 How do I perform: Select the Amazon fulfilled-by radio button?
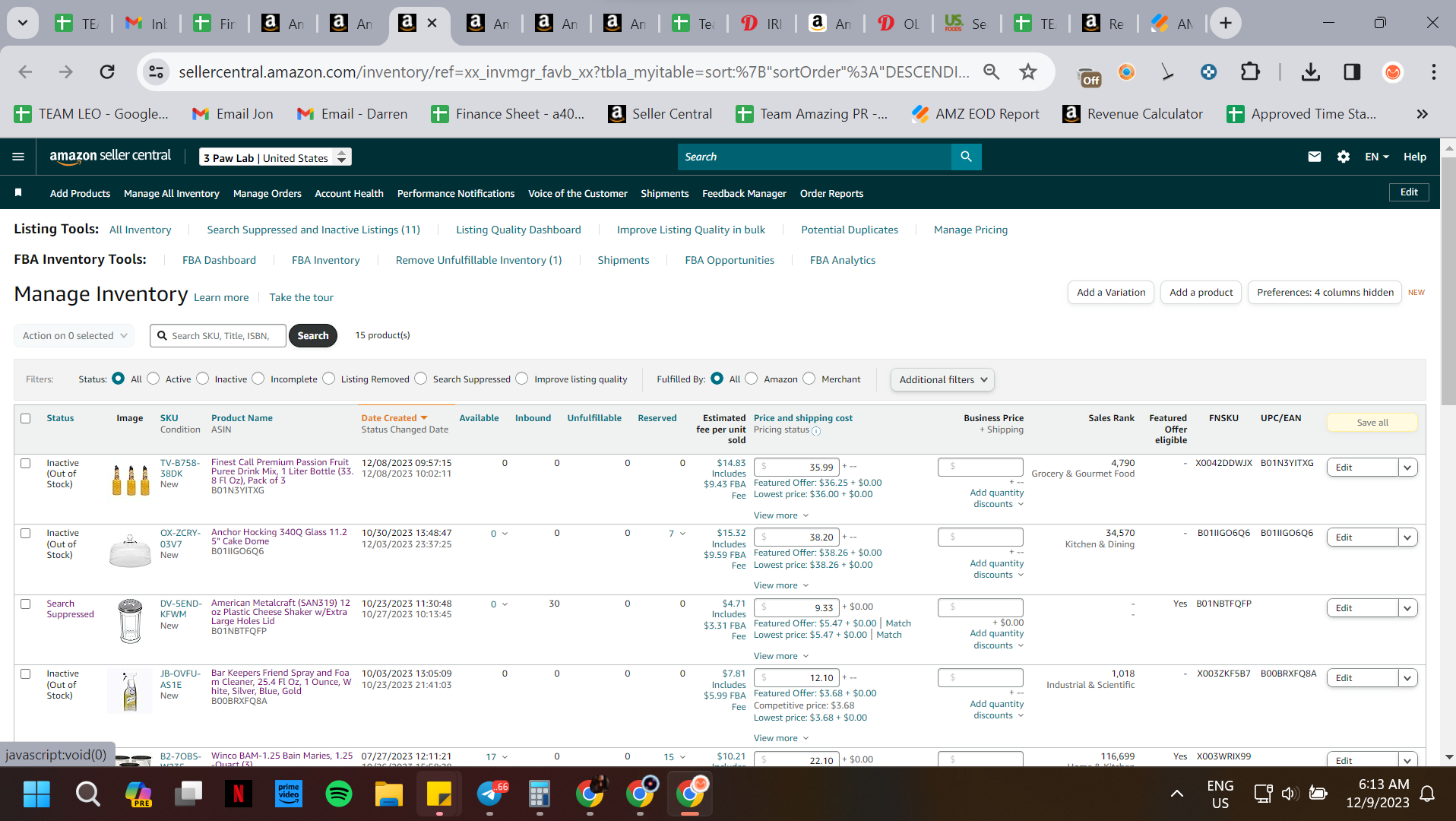752,379
